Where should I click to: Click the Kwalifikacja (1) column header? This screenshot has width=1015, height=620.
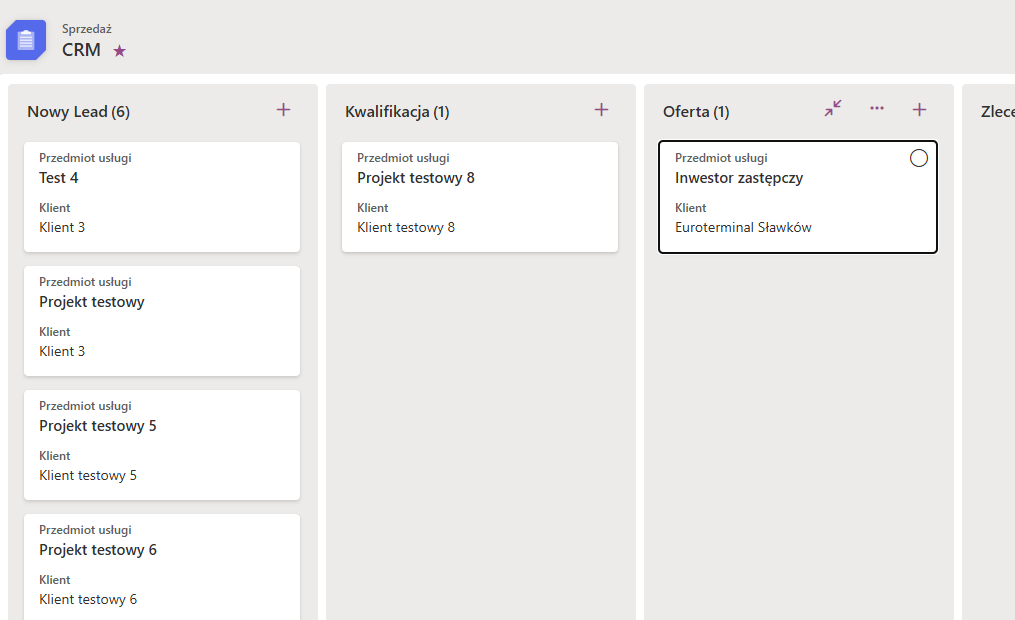[x=397, y=112]
